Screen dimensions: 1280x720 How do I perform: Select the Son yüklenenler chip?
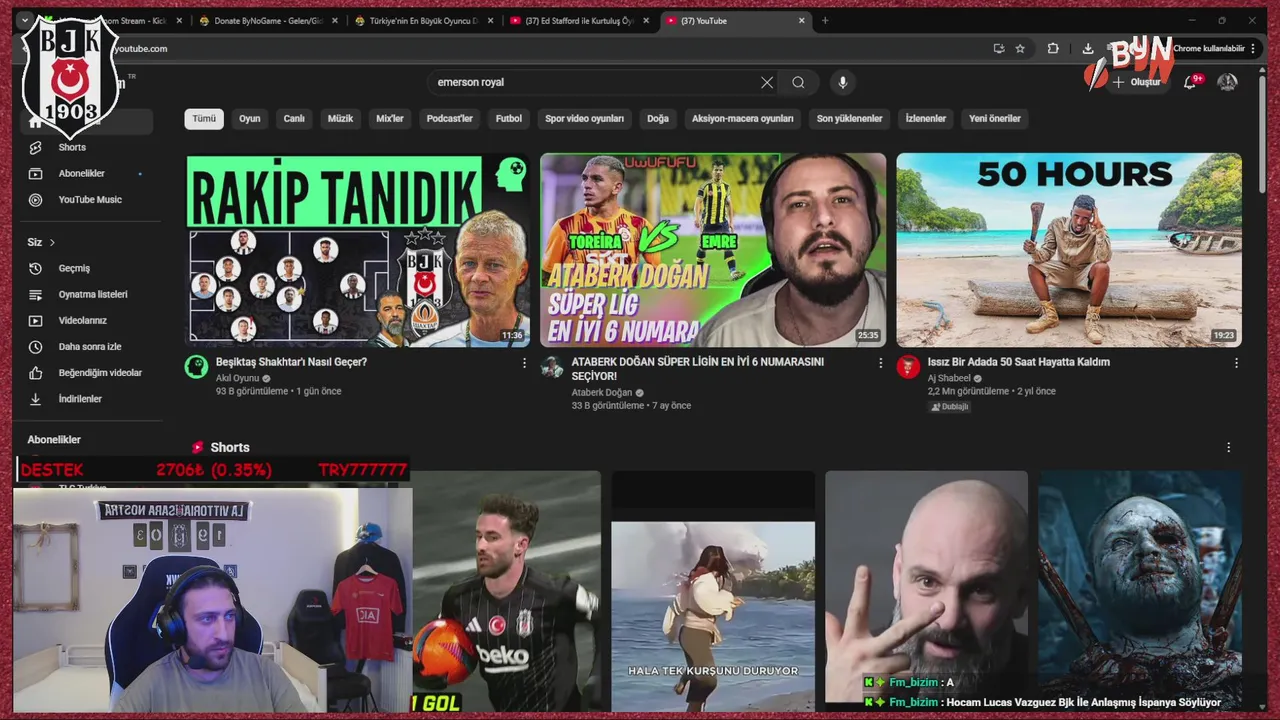pyautogui.click(x=849, y=118)
